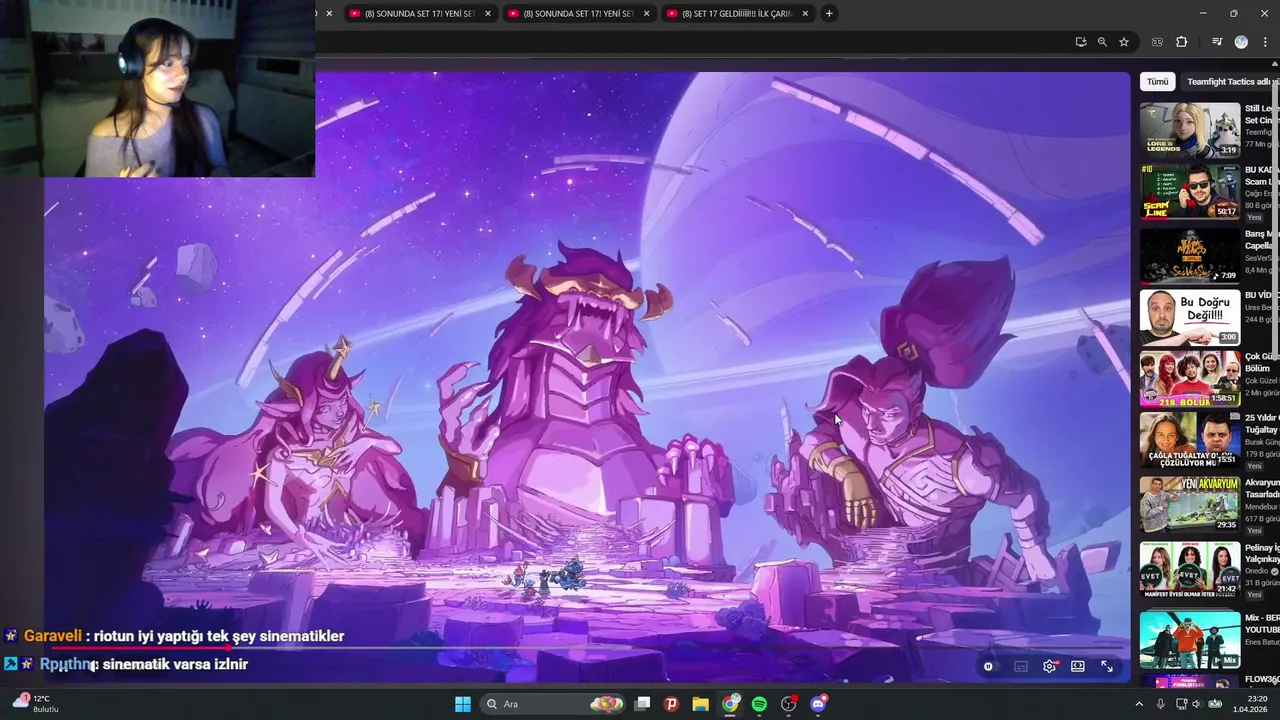1280x720 pixels.
Task: Open the Windows Start menu
Action: coord(463,704)
